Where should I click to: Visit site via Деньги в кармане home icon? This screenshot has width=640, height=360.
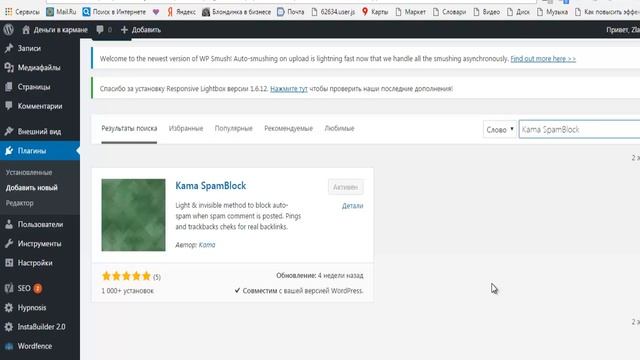26,30
